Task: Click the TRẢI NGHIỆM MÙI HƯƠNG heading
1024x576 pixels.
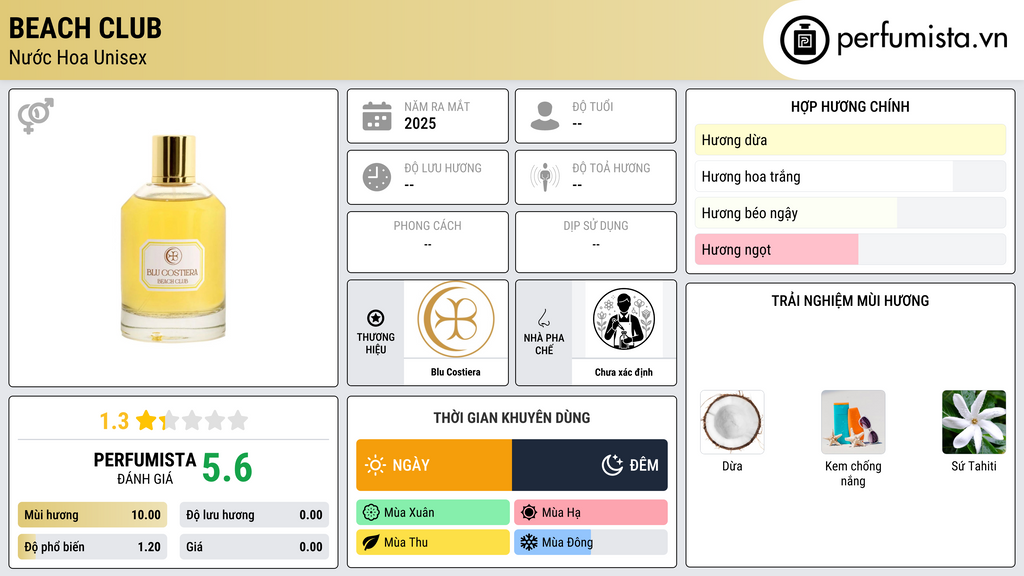Action: (850, 301)
